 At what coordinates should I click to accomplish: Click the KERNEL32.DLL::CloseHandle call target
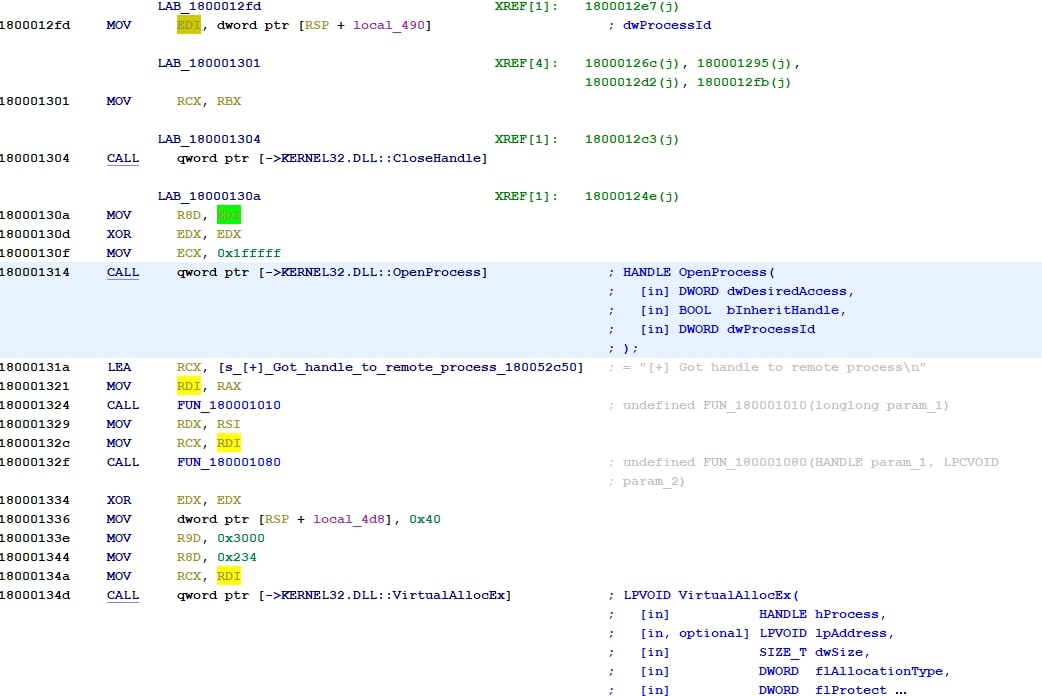384,158
